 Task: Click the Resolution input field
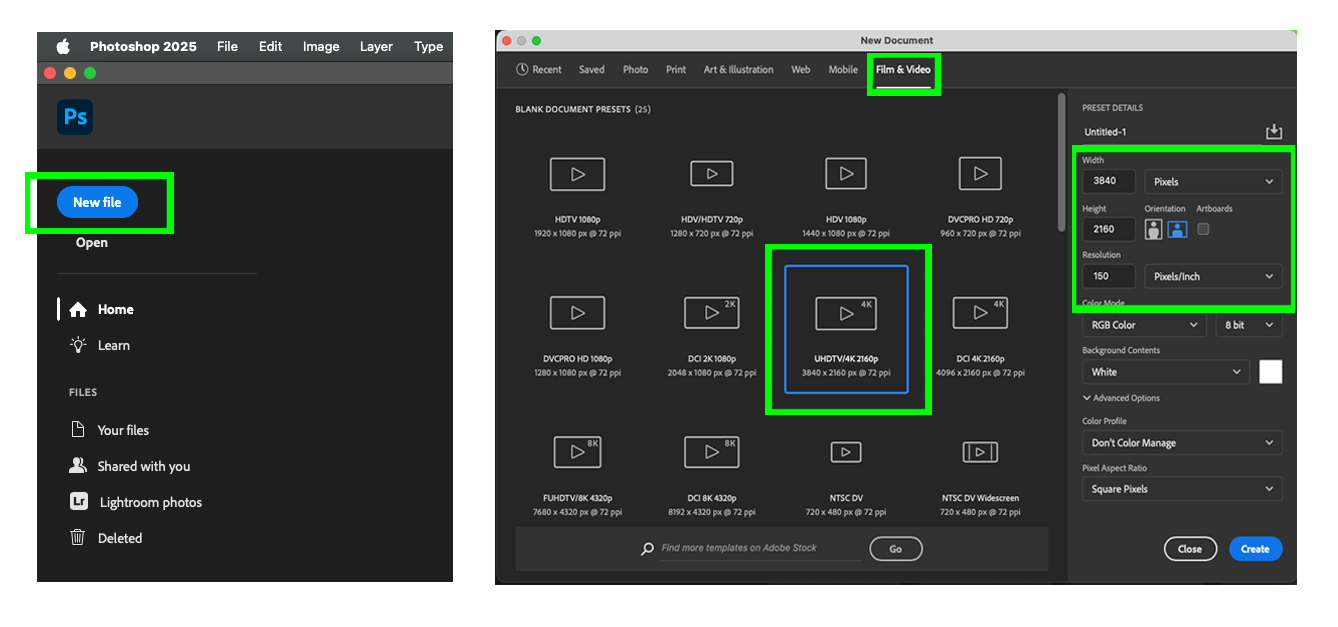point(1108,276)
